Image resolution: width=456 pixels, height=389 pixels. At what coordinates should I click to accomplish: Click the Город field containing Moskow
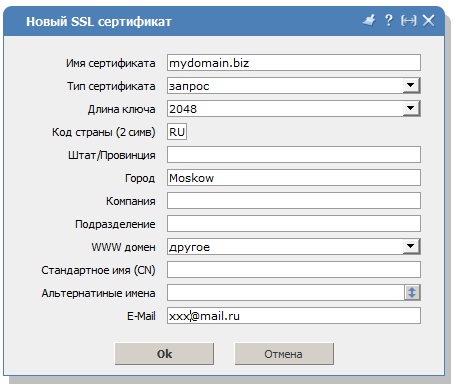pos(294,178)
